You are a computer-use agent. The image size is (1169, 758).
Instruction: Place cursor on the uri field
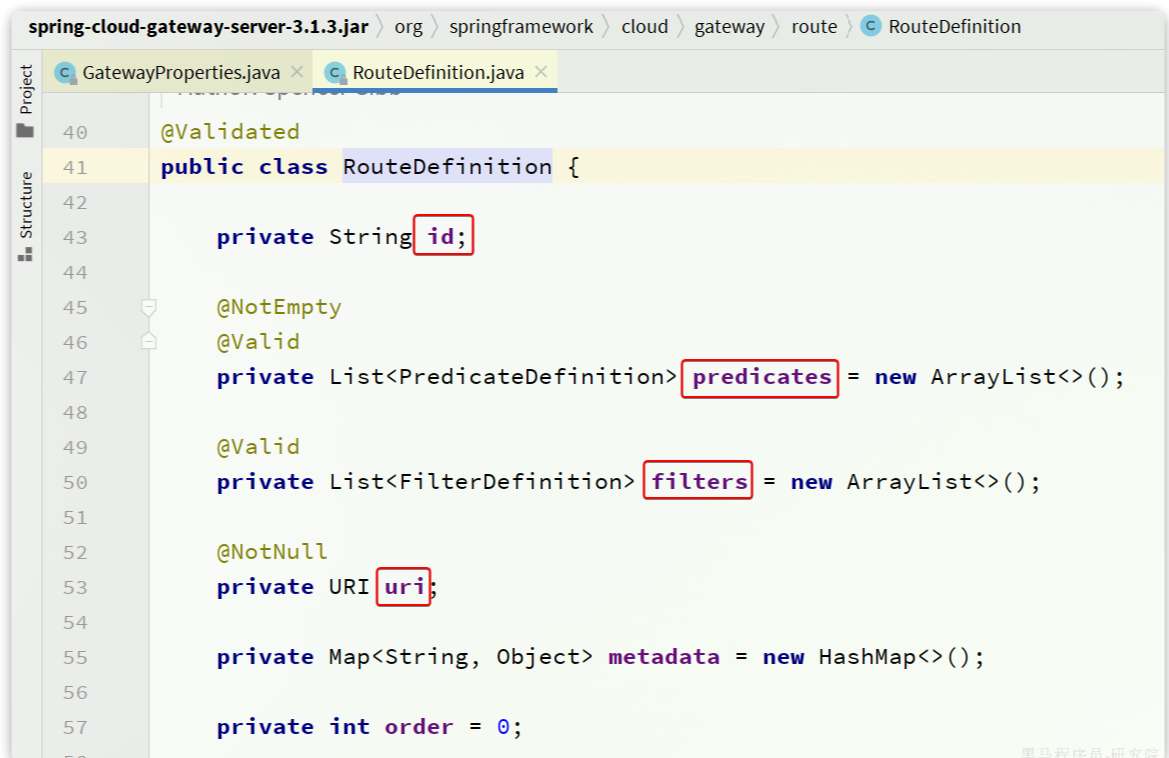pyautogui.click(x=404, y=587)
